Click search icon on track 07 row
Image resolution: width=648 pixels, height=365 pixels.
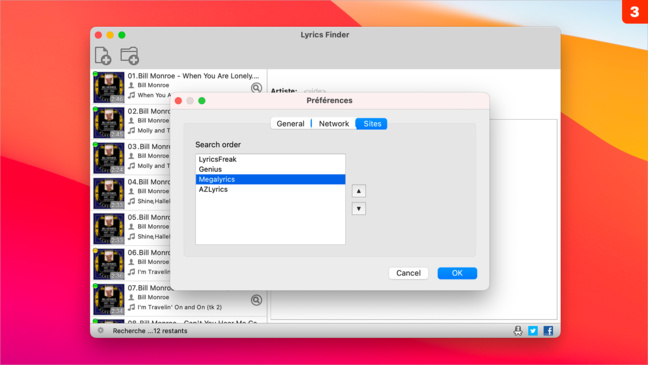pyautogui.click(x=256, y=300)
